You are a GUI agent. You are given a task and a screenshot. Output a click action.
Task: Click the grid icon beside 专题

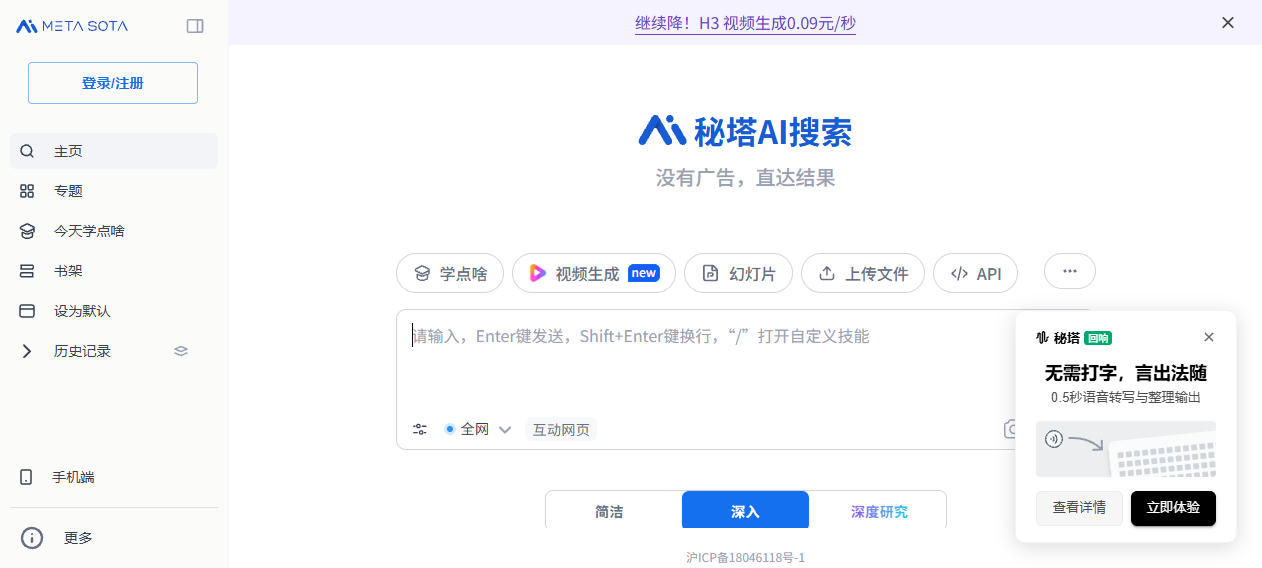(x=27, y=191)
